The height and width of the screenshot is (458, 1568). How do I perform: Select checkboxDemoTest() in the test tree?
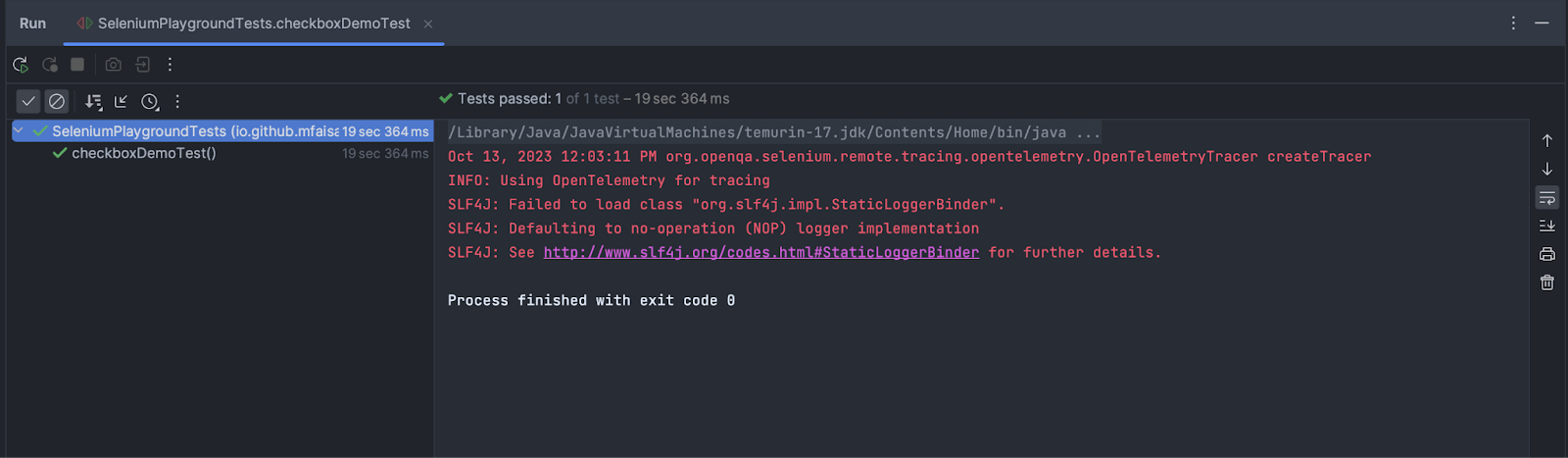(x=143, y=153)
